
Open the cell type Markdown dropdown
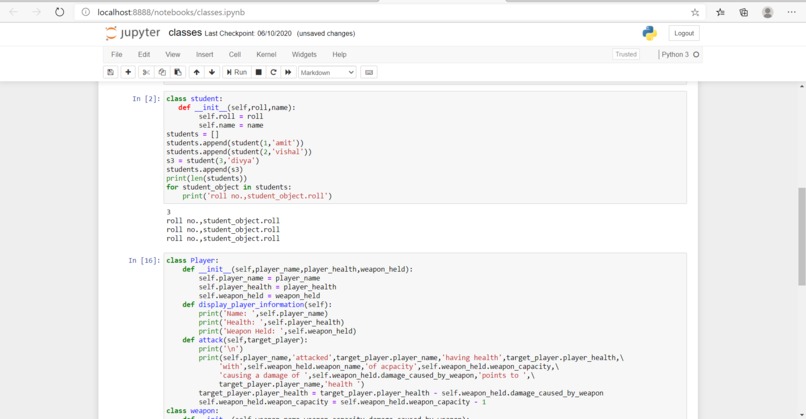[327, 72]
